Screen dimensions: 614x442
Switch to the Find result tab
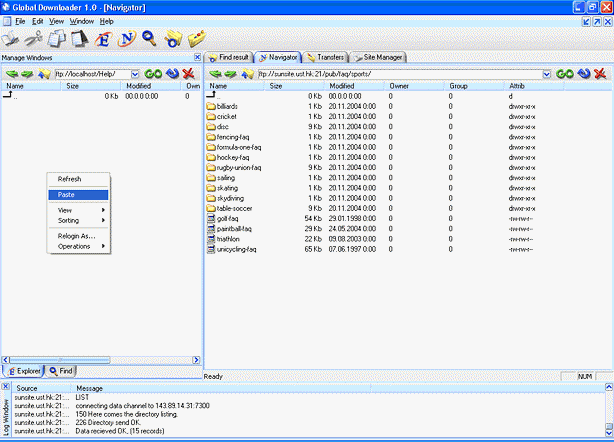click(229, 58)
